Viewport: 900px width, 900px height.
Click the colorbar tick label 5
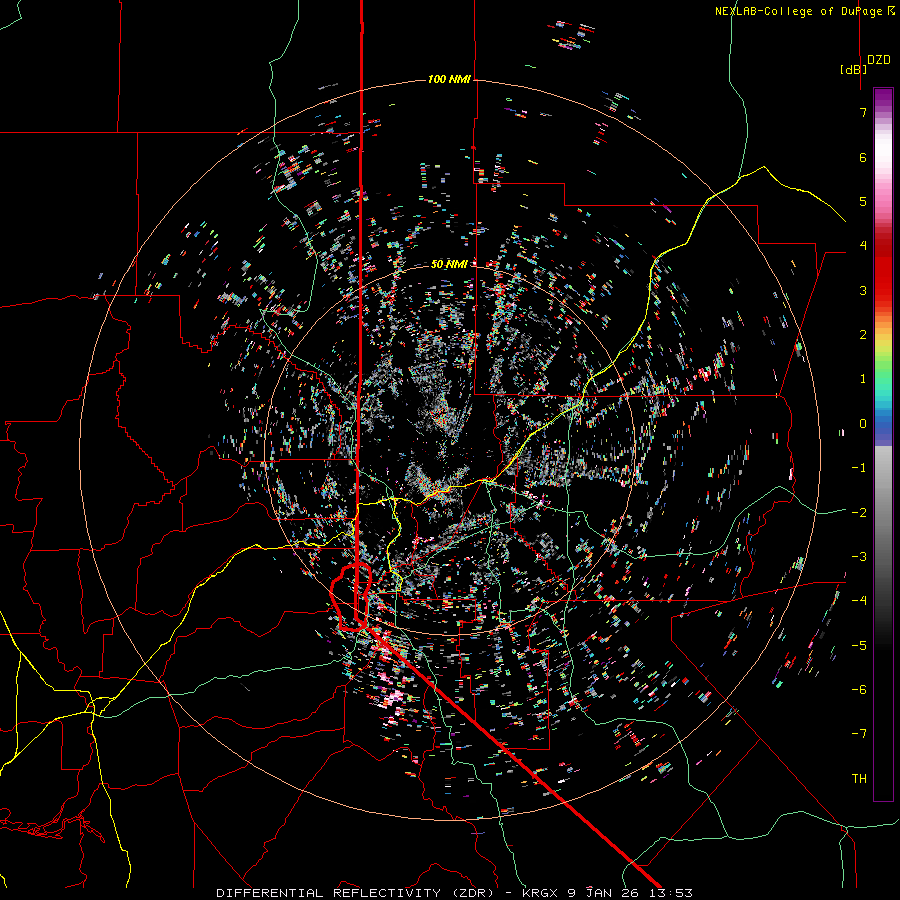point(863,201)
